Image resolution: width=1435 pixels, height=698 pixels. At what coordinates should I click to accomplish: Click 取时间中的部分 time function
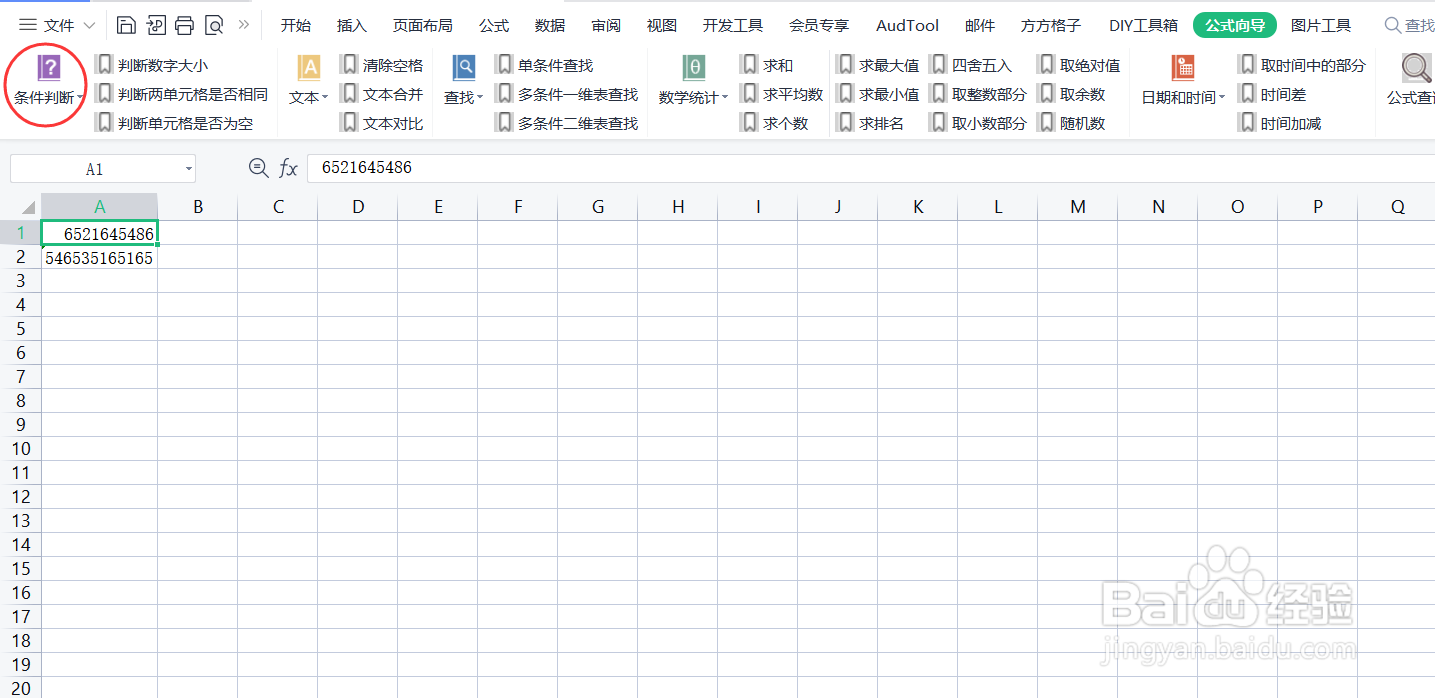coord(1302,65)
